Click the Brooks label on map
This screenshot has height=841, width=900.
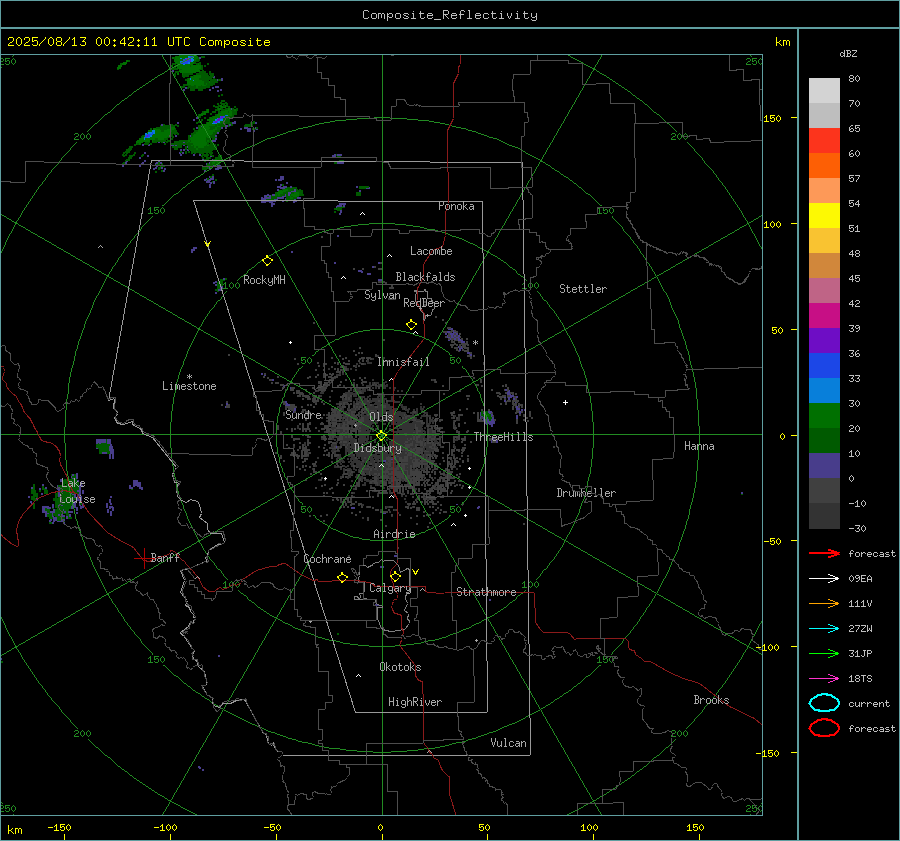click(x=711, y=700)
